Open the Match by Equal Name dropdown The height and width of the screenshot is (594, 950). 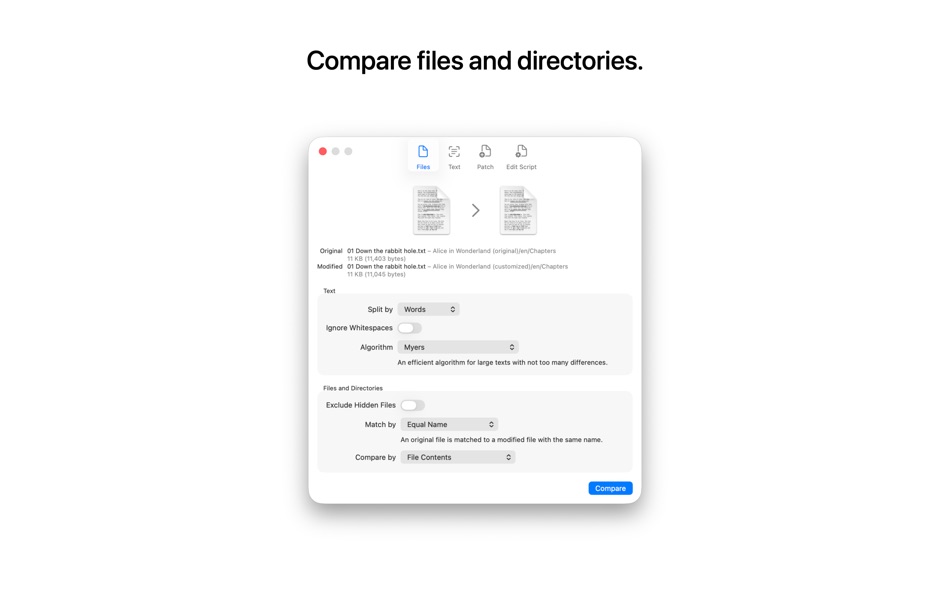click(x=448, y=424)
